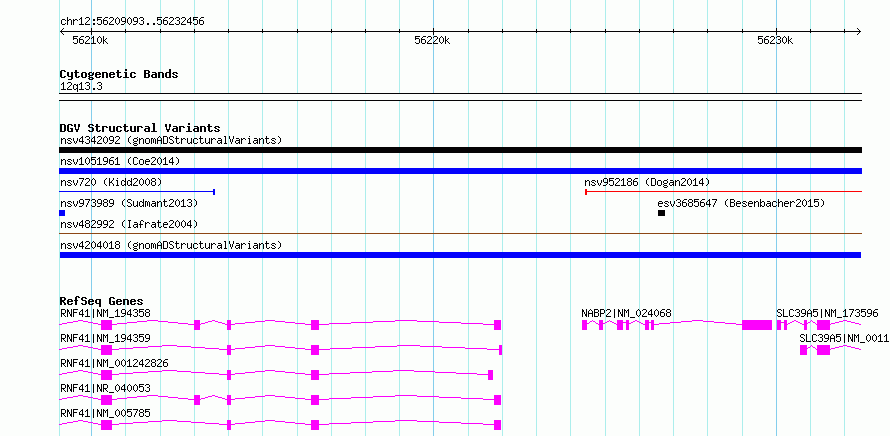The image size is (890, 436).
Task: Click the 56230k ruler tick label
Action: [x=775, y=40]
